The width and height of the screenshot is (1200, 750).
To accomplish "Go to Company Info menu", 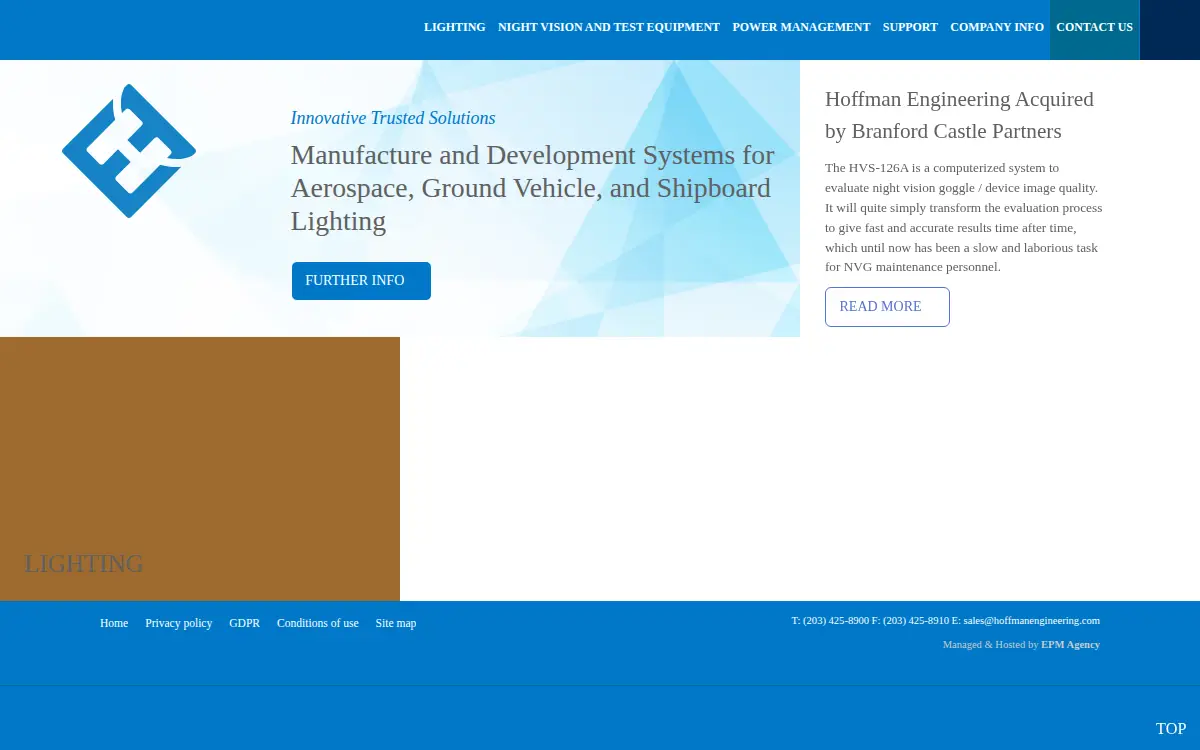I will 997,27.
